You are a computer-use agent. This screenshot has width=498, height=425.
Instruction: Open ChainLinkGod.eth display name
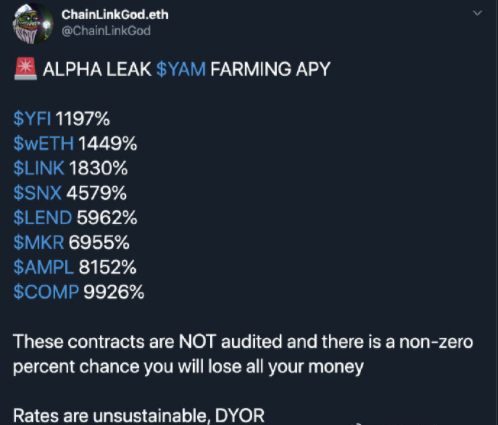tap(115, 15)
